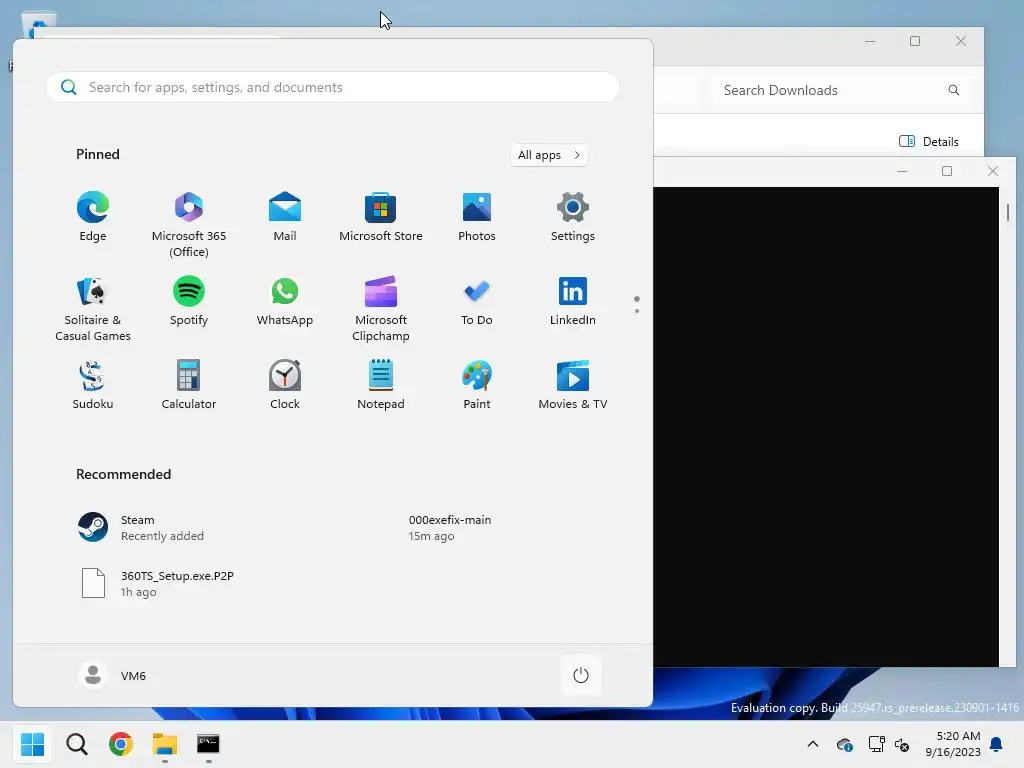1024x768 pixels.
Task: Expand hidden system tray icons
Action: point(813,744)
